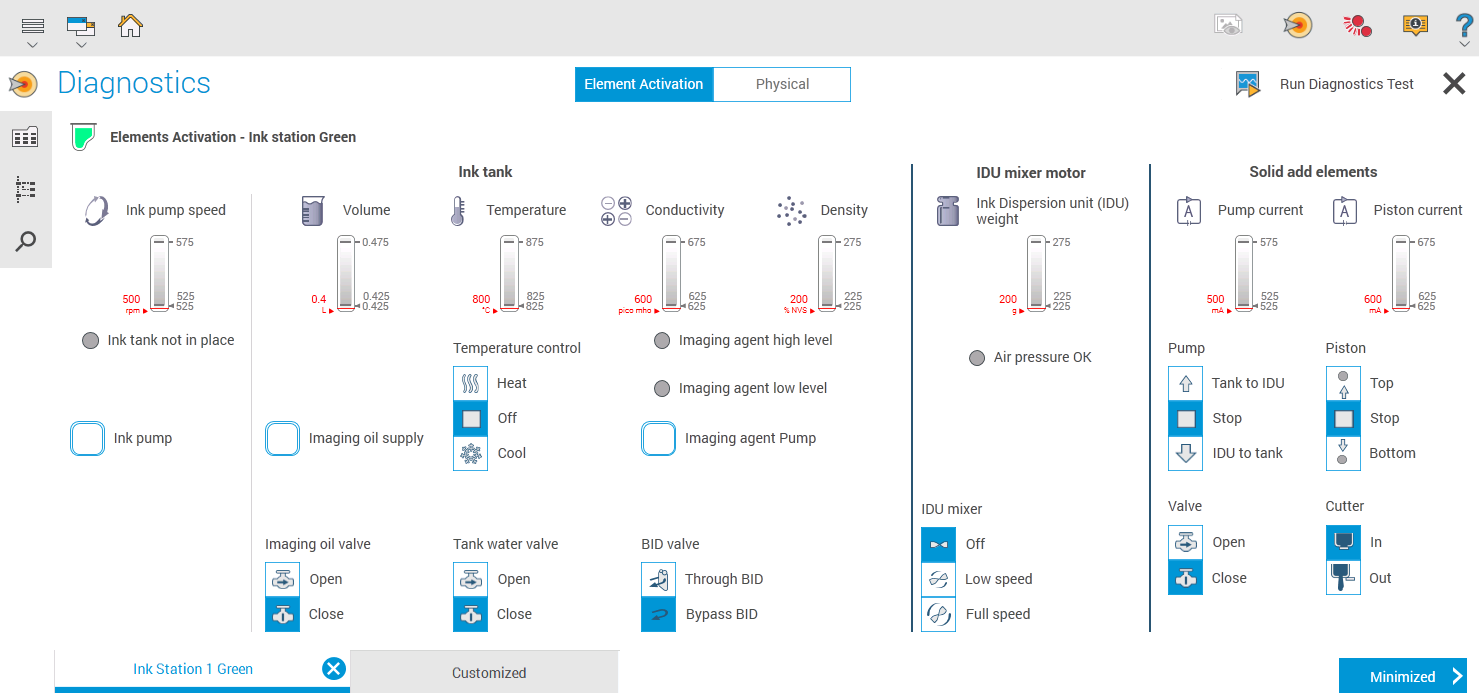
Task: Click the Conductivity gauge
Action: tap(672, 274)
